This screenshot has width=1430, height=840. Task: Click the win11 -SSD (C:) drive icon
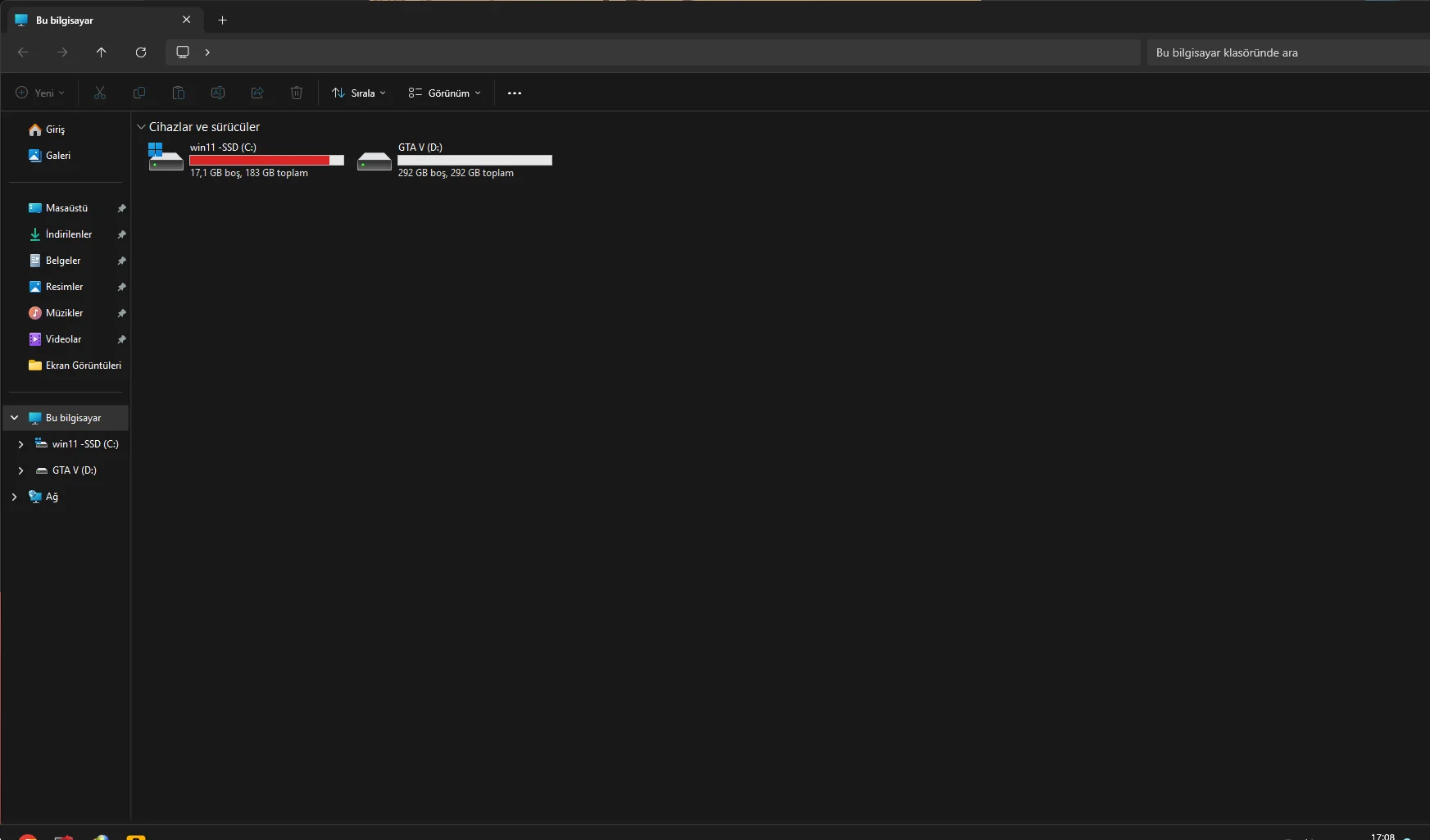[x=166, y=157]
